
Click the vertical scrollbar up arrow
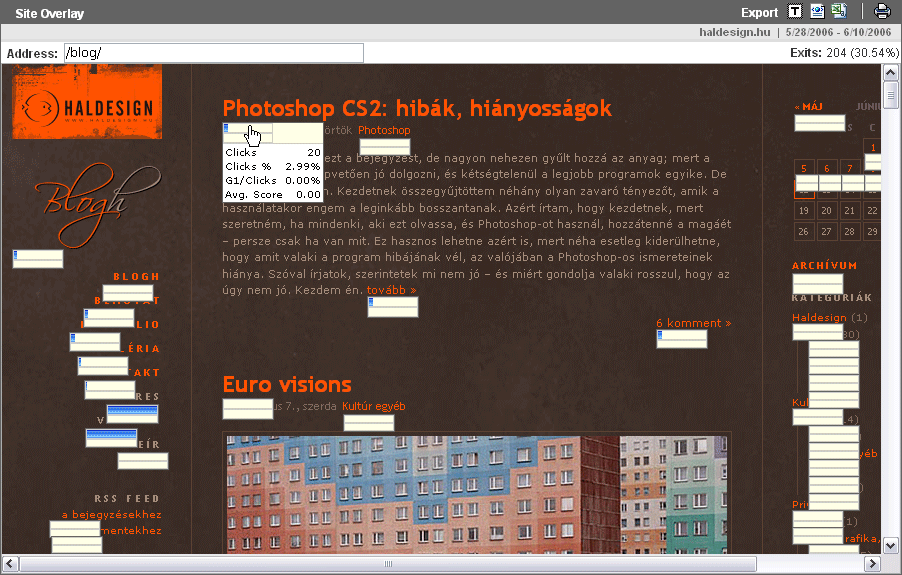890,73
